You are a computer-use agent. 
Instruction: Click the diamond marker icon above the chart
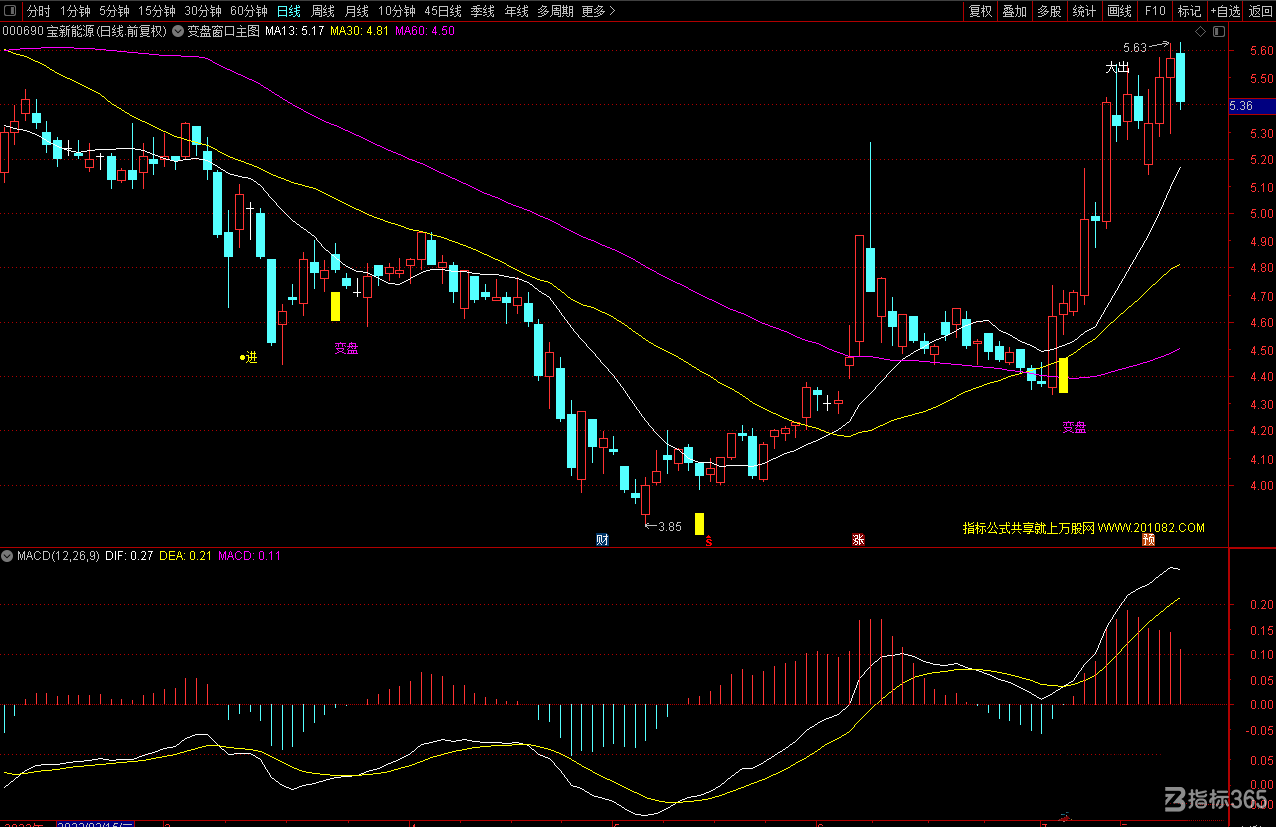(1201, 31)
